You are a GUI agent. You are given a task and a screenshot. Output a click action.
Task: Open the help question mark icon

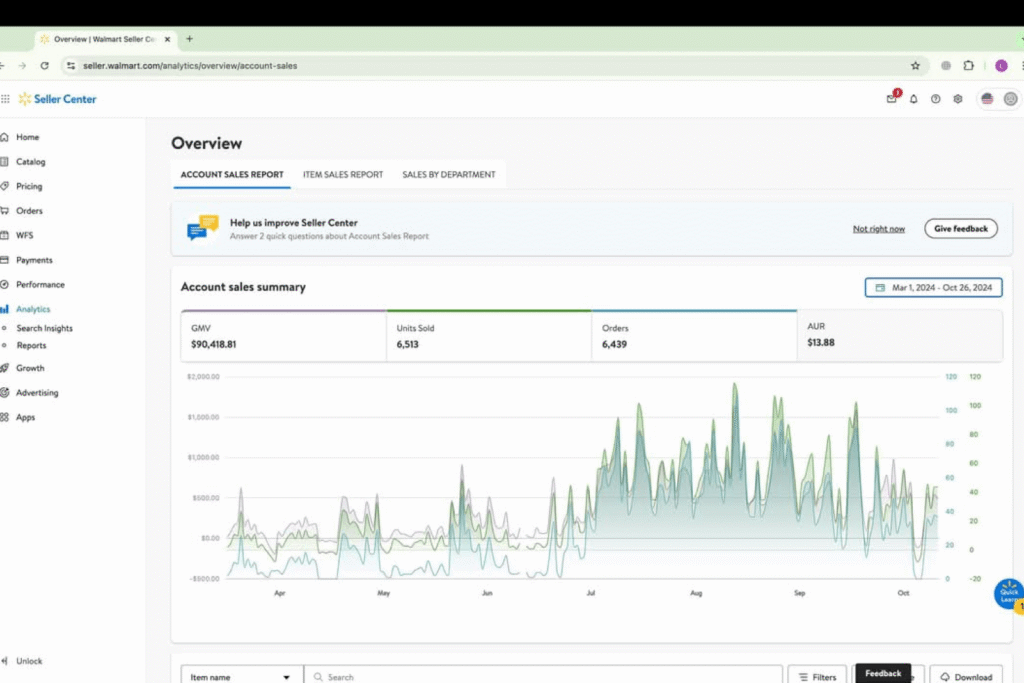(x=936, y=99)
